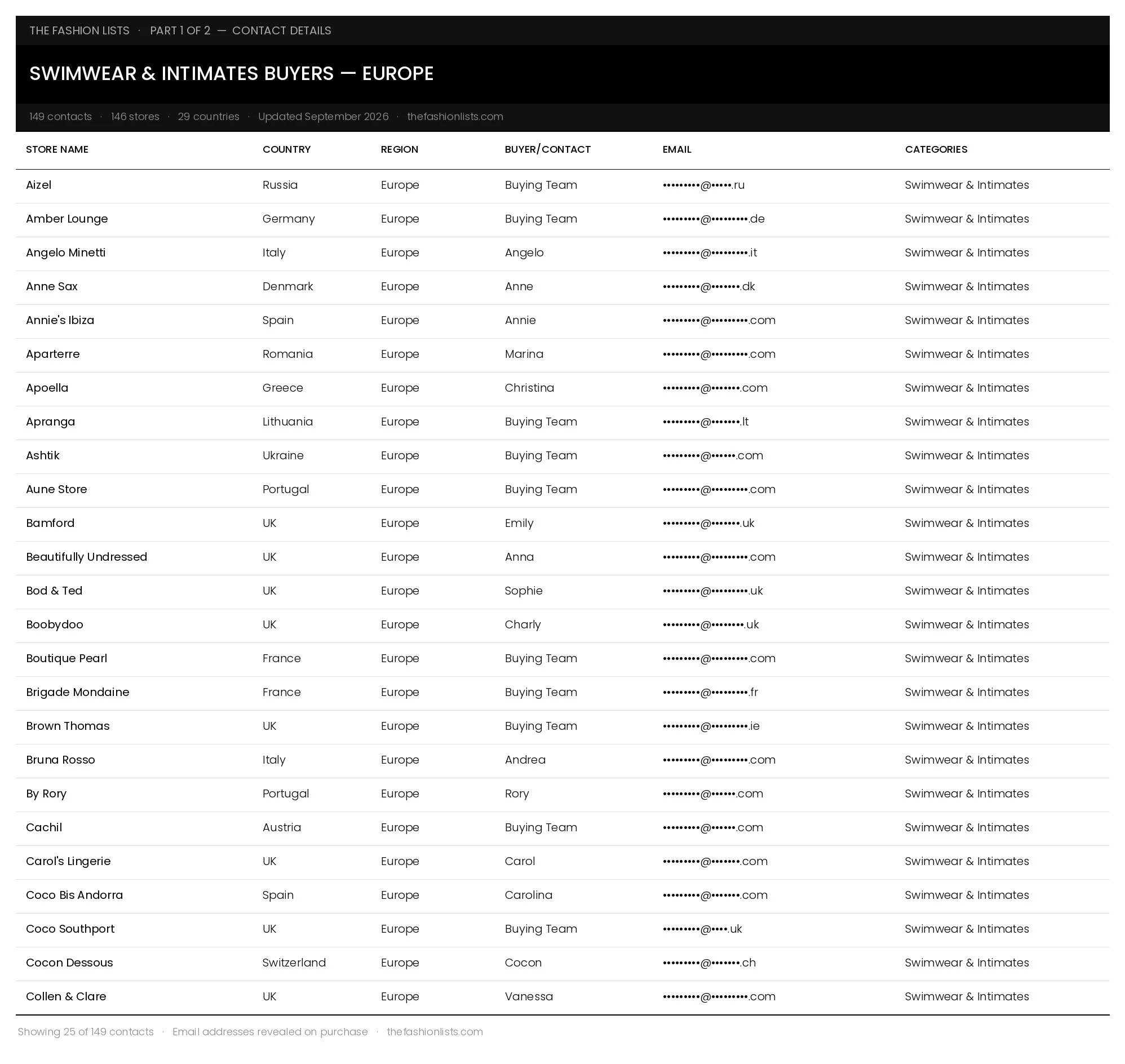Click 'Switzerland' in the Cocon Dessous row
The image size is (1125, 1064).
click(x=294, y=963)
